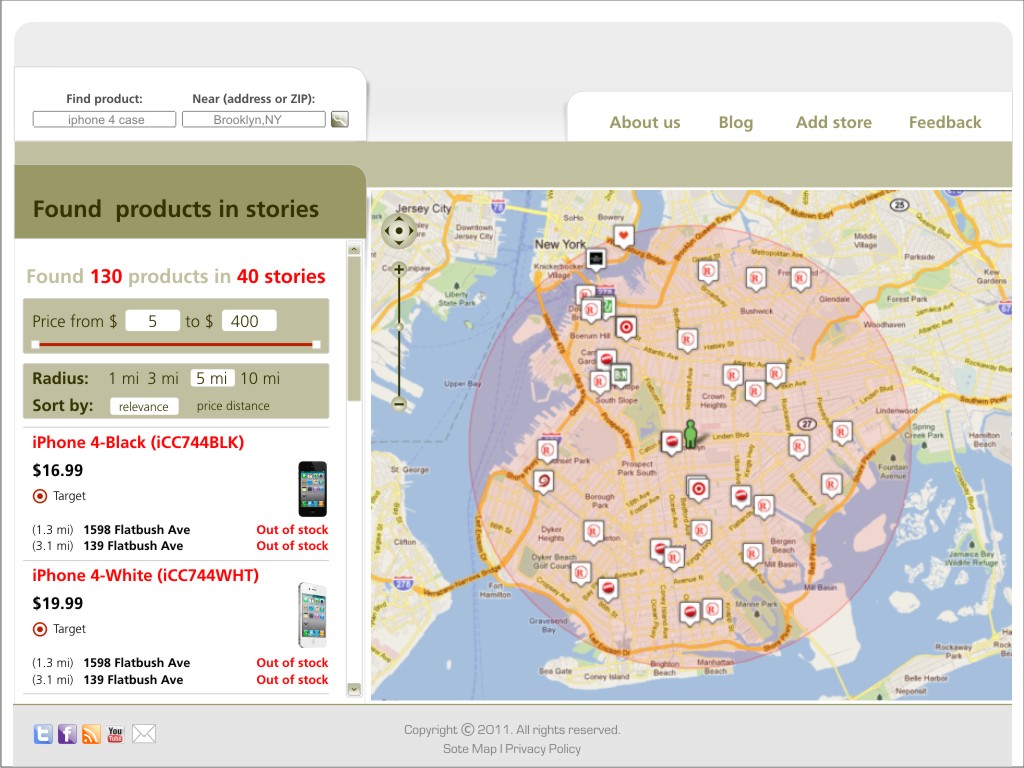
Task: Click the email envelope icon
Action: tap(144, 734)
